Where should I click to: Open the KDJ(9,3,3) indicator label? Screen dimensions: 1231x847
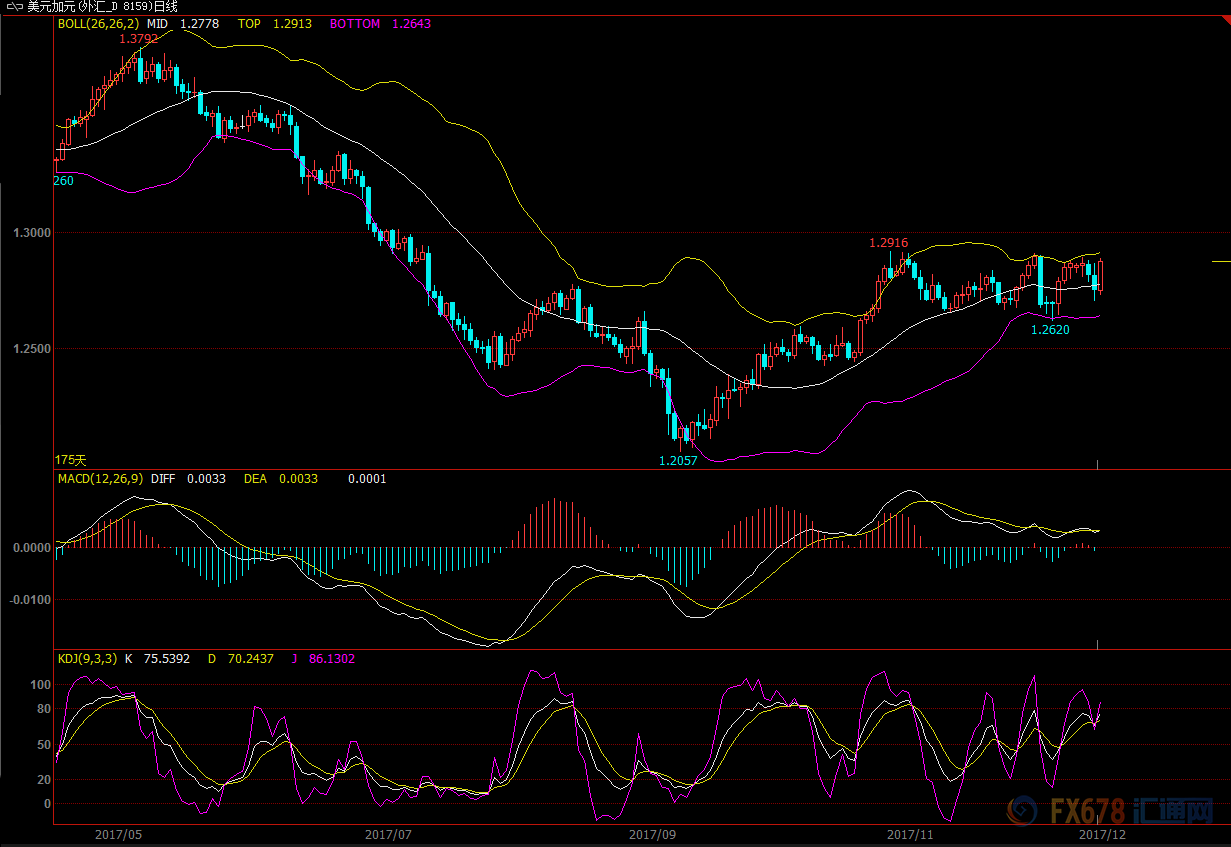coord(87,659)
